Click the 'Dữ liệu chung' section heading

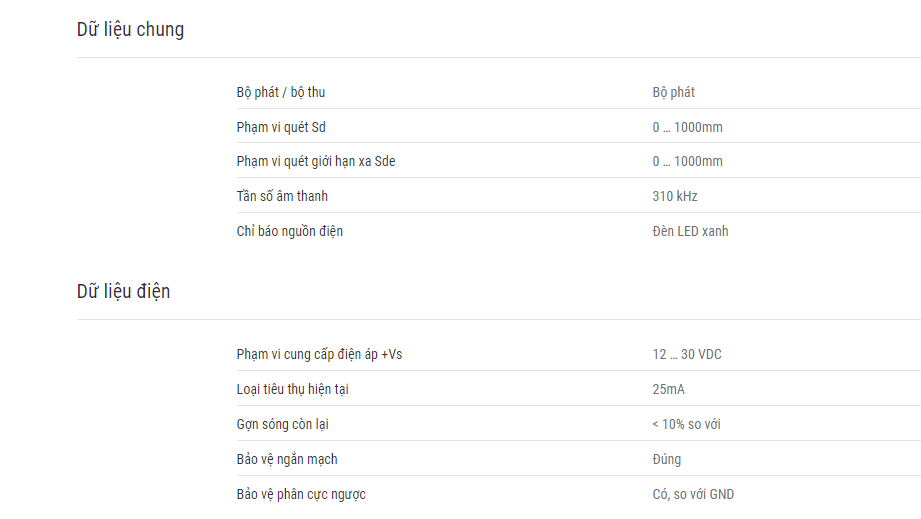(130, 29)
